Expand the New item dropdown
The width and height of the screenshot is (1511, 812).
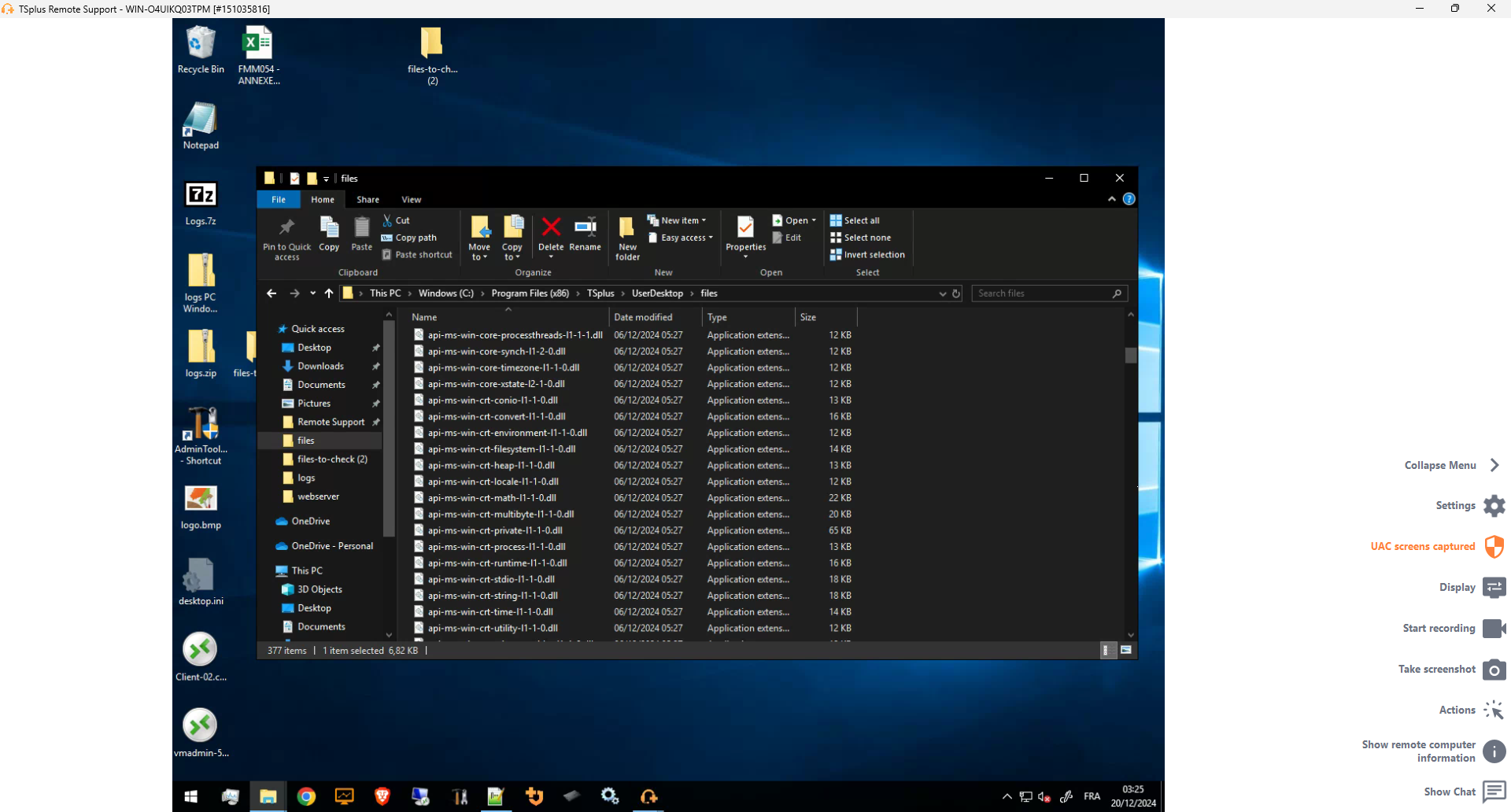click(677, 220)
